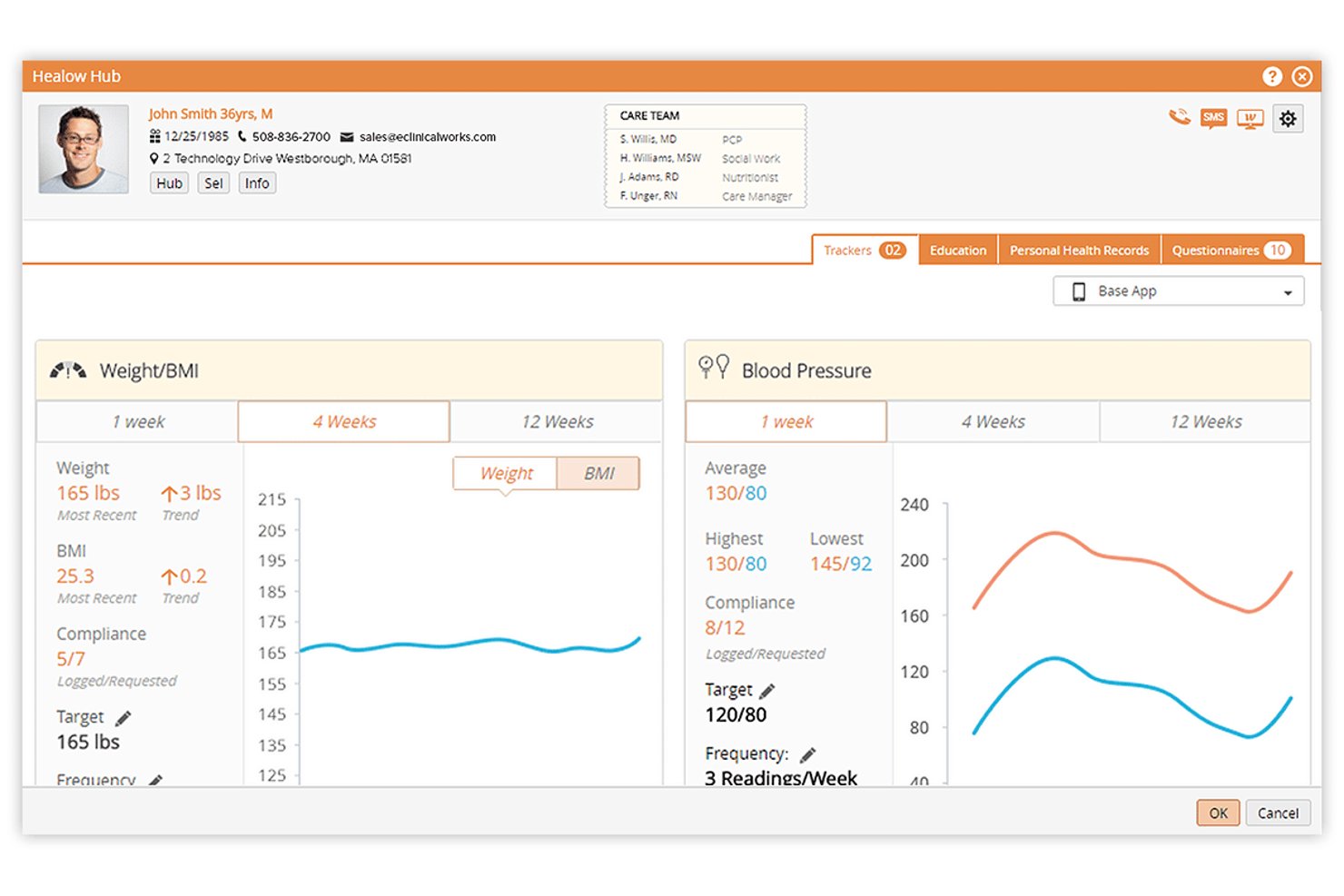Edit the 120/80 blood pressure target

(767, 691)
